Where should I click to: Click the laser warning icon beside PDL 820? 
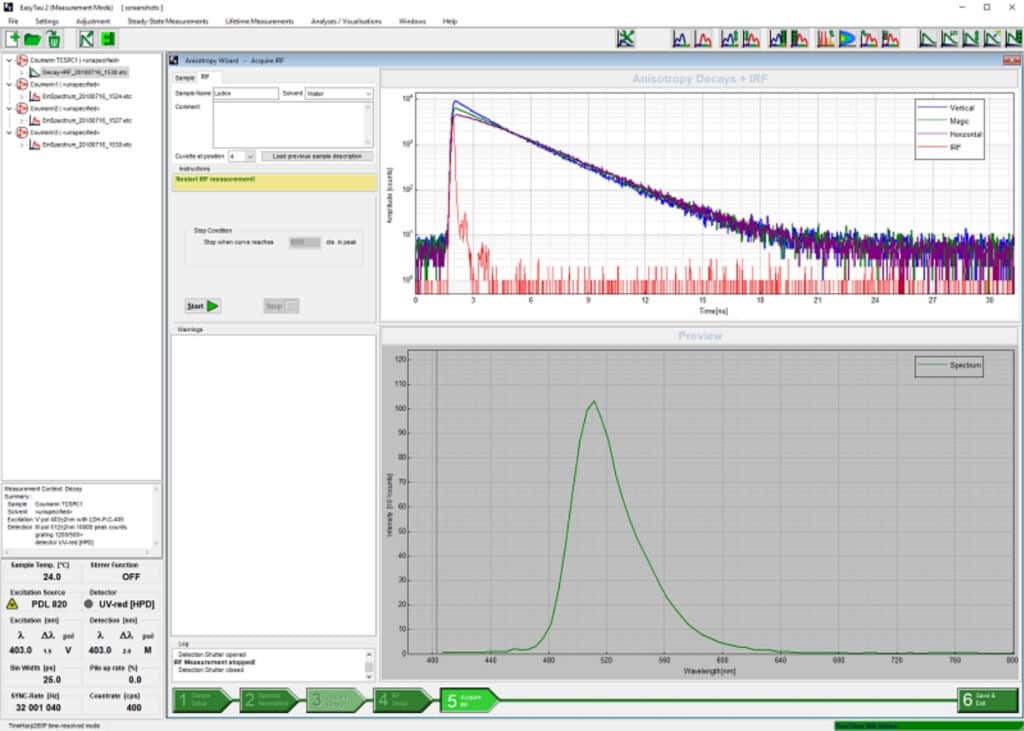[12, 604]
